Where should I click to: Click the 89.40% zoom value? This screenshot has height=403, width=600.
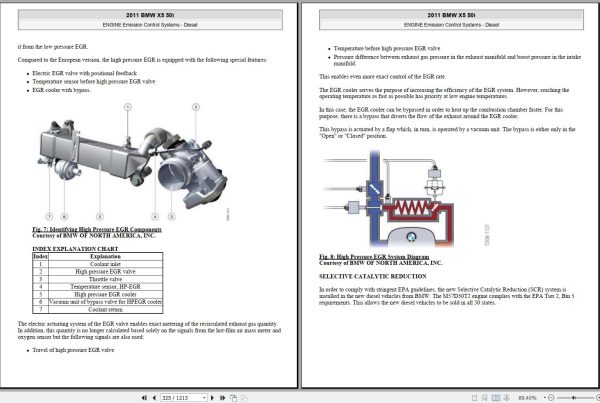tap(527, 398)
